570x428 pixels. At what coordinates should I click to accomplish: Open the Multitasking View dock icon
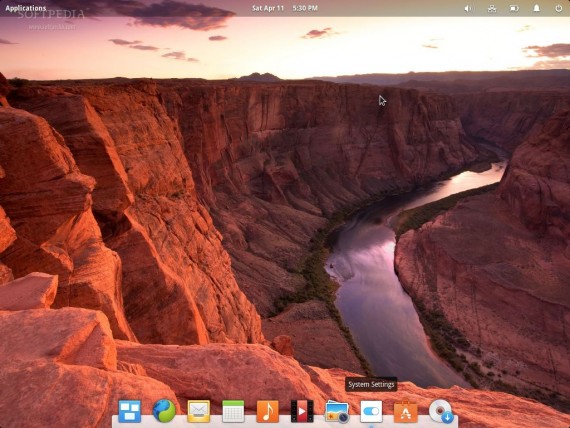129,411
